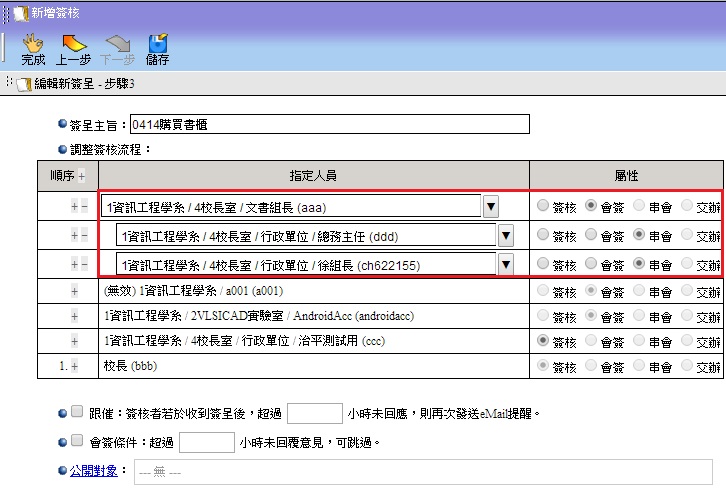Click the AndroidAcc (androidacc) row text

(259, 316)
